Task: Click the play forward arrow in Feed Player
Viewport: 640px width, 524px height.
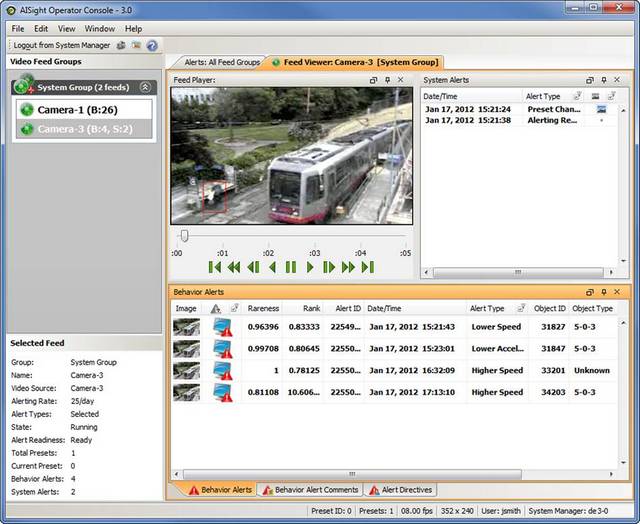Action: tap(310, 267)
